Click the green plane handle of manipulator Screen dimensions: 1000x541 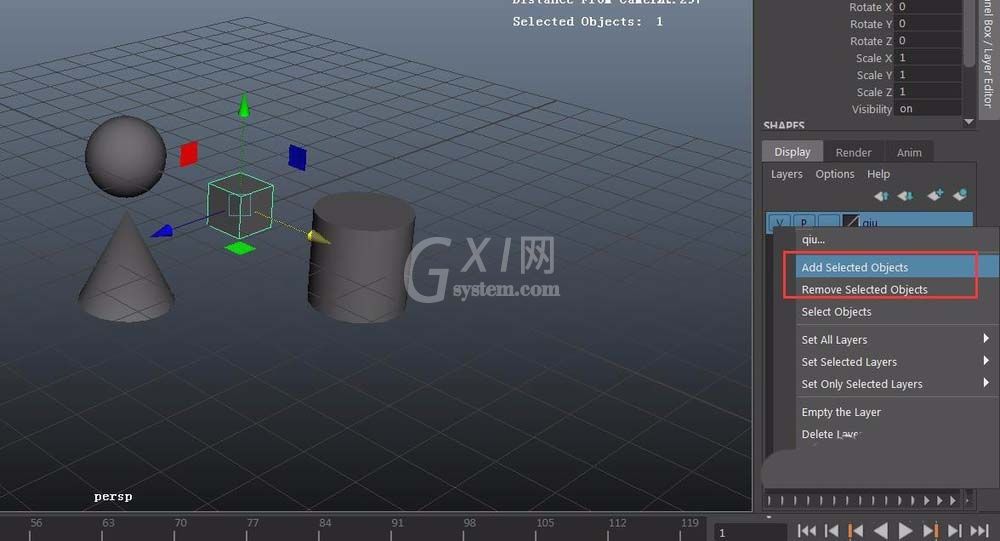[x=240, y=248]
